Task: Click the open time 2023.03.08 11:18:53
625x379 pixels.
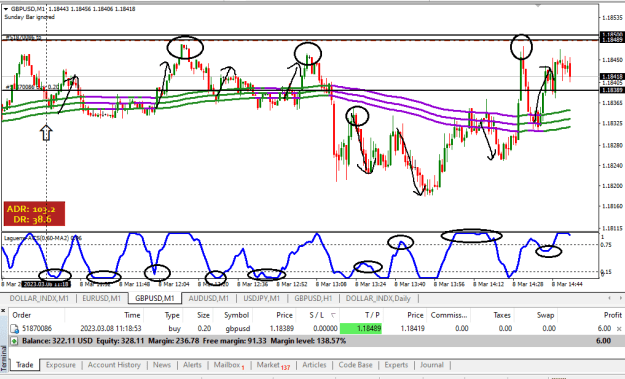Action: coord(111,329)
